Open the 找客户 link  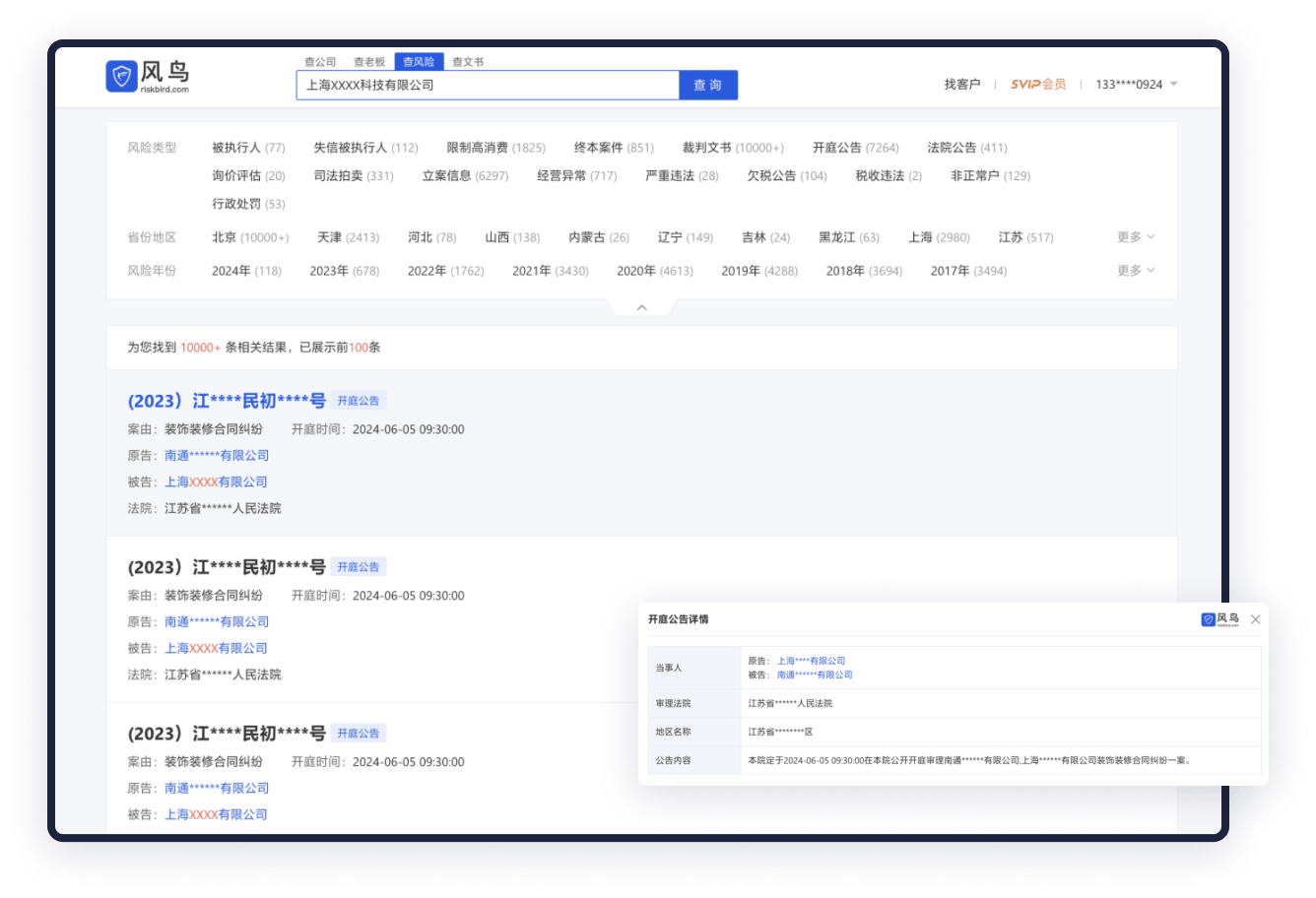tap(962, 85)
